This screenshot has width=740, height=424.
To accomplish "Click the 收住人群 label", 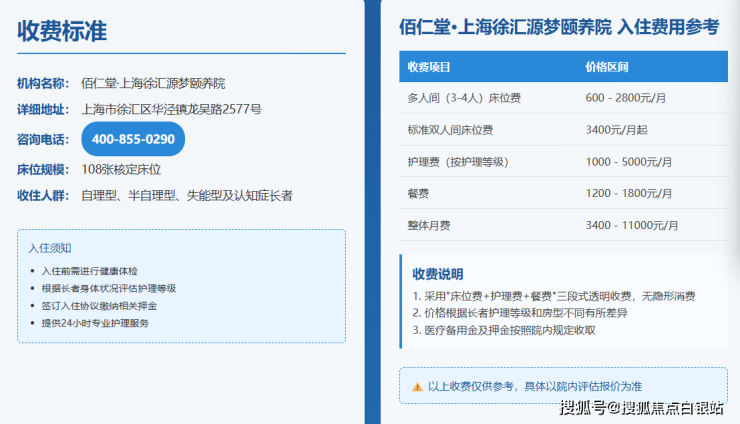I will click(43, 195).
